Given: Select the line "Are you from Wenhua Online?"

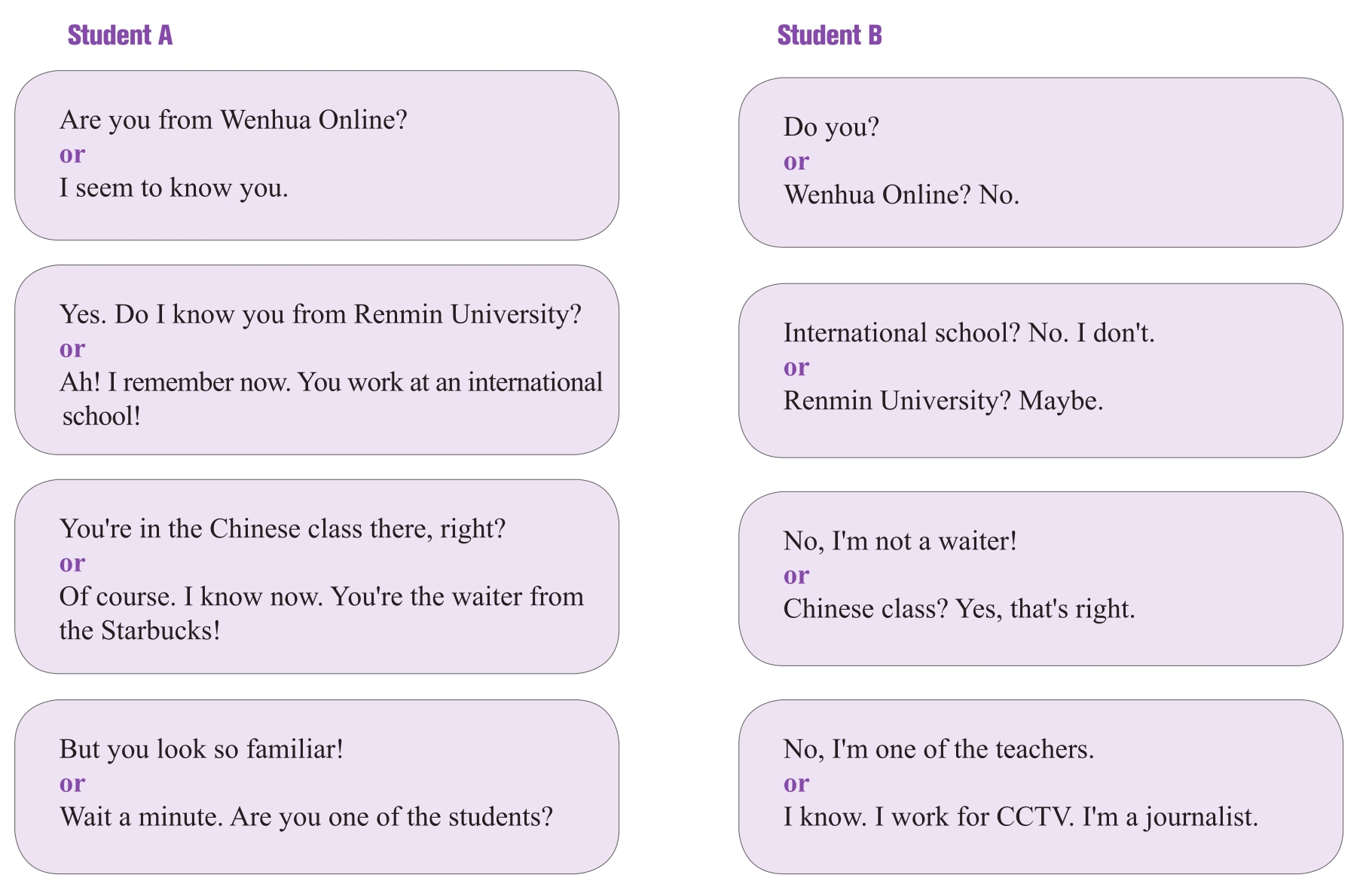Looking at the screenshot, I should click(x=233, y=120).
